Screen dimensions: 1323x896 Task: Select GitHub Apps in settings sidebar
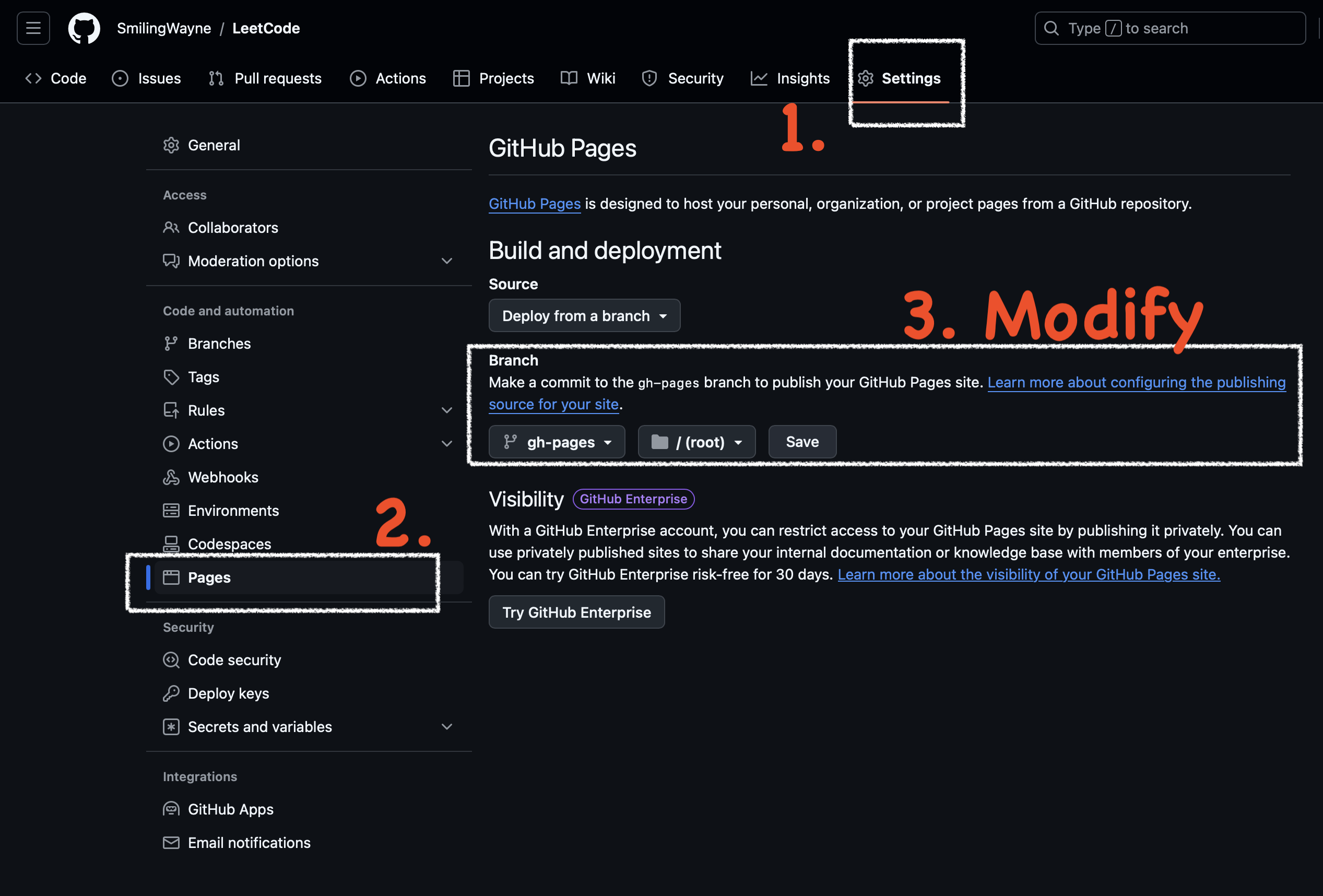pos(309,809)
